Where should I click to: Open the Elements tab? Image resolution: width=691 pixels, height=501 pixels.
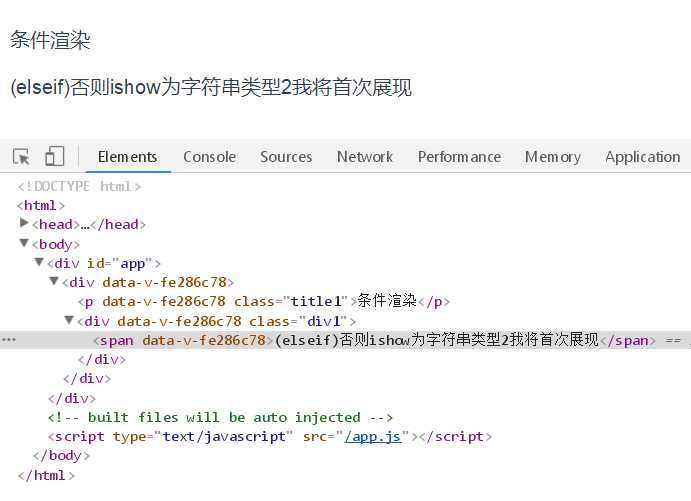127,157
